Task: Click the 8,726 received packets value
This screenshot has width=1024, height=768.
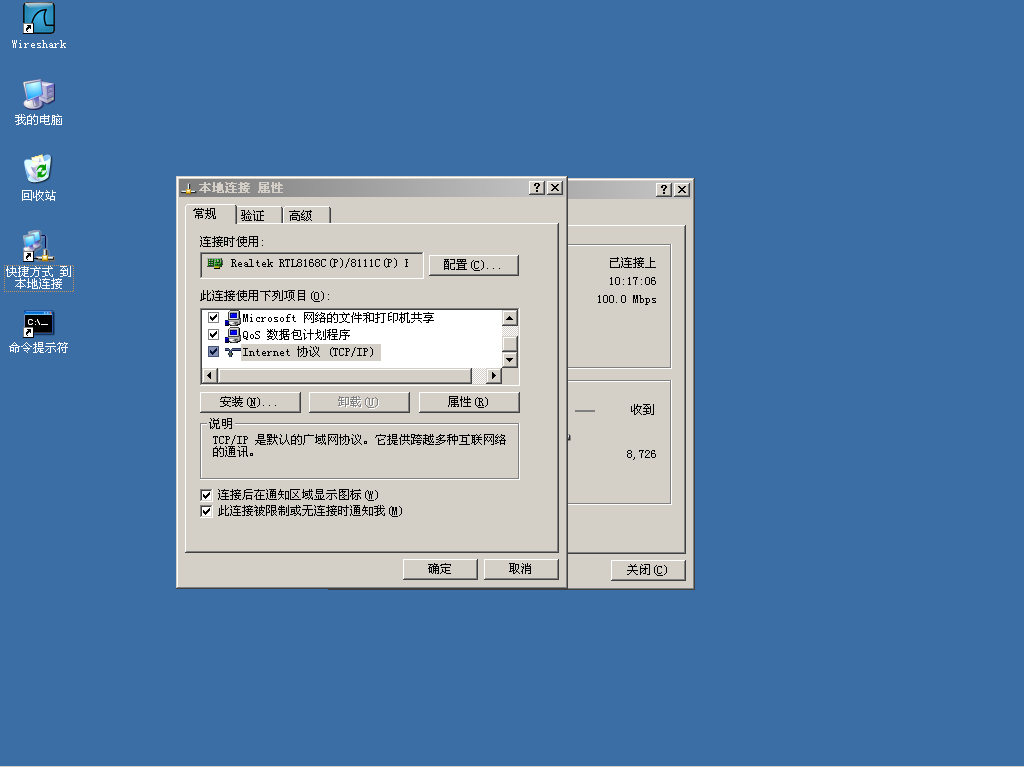Action: 641,455
